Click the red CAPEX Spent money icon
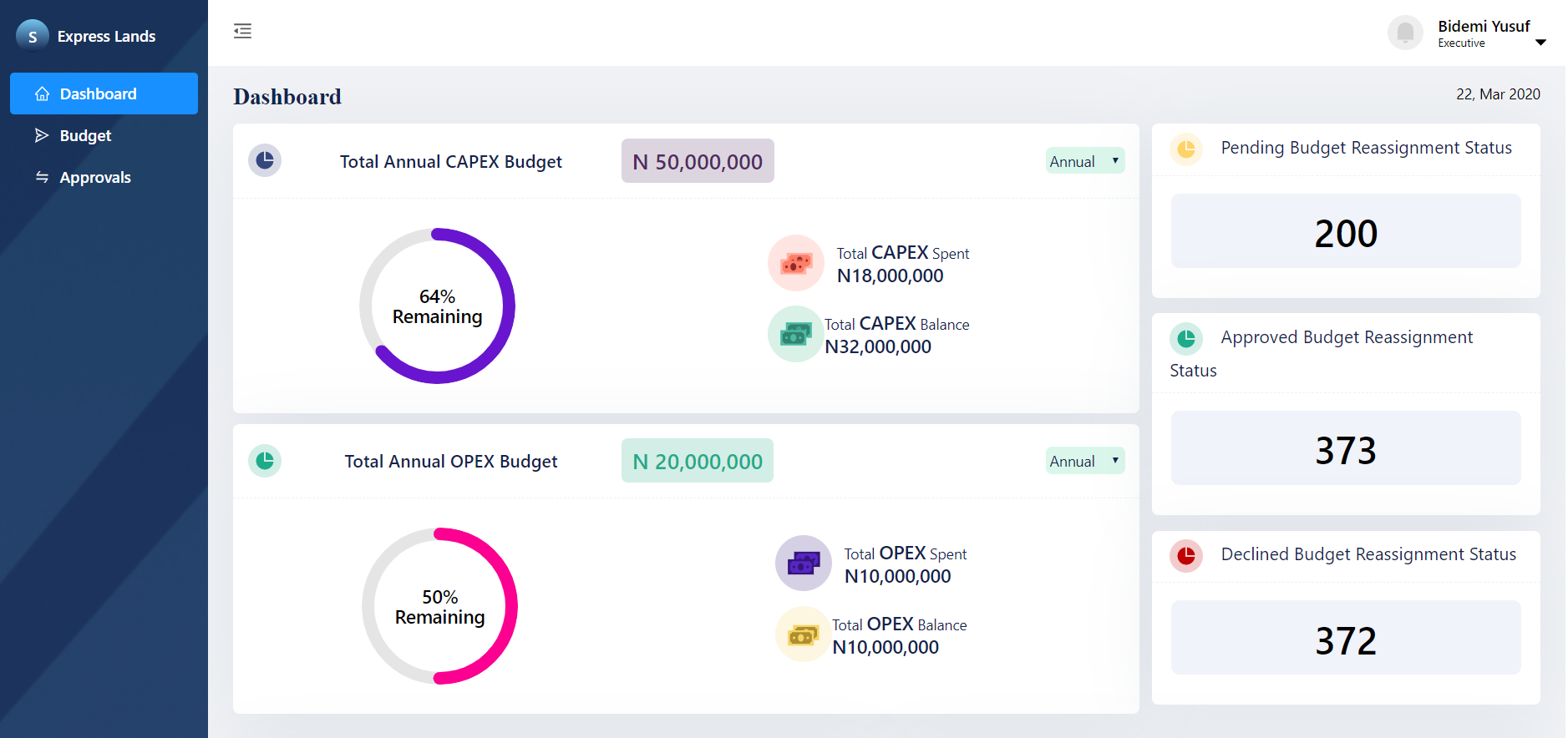Image resolution: width=1568 pixels, height=738 pixels. [796, 263]
